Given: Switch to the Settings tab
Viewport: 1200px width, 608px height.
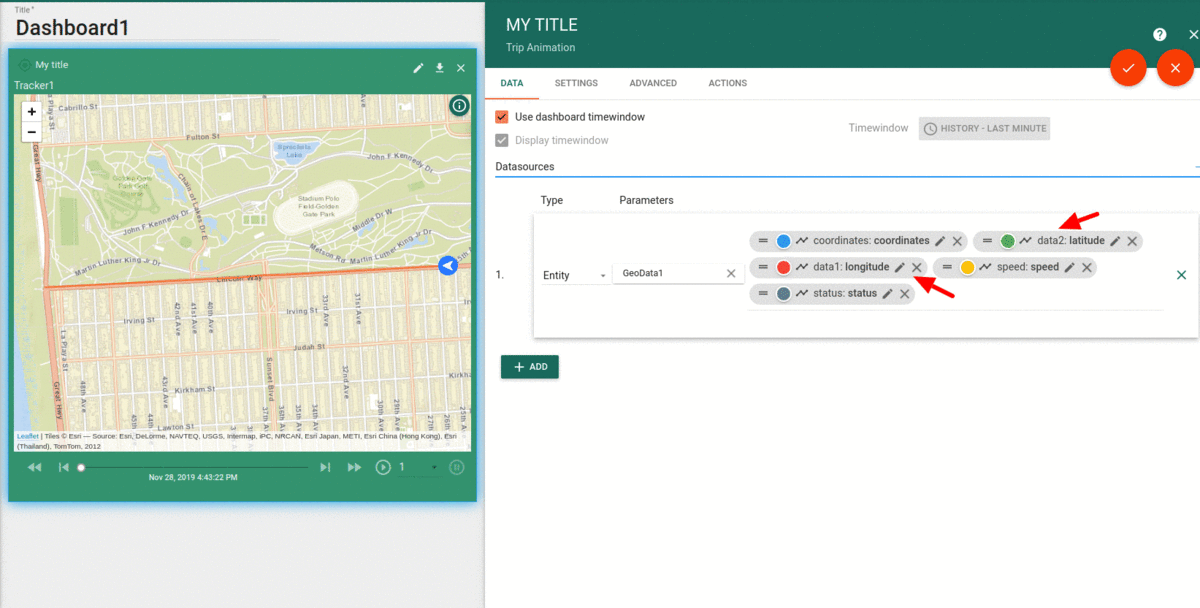Looking at the screenshot, I should [576, 83].
